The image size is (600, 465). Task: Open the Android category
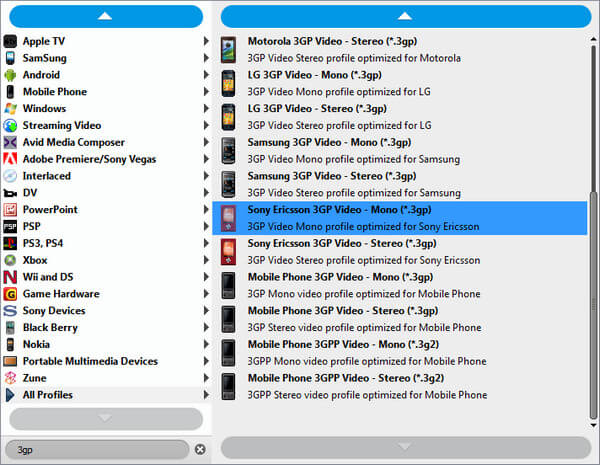point(106,75)
